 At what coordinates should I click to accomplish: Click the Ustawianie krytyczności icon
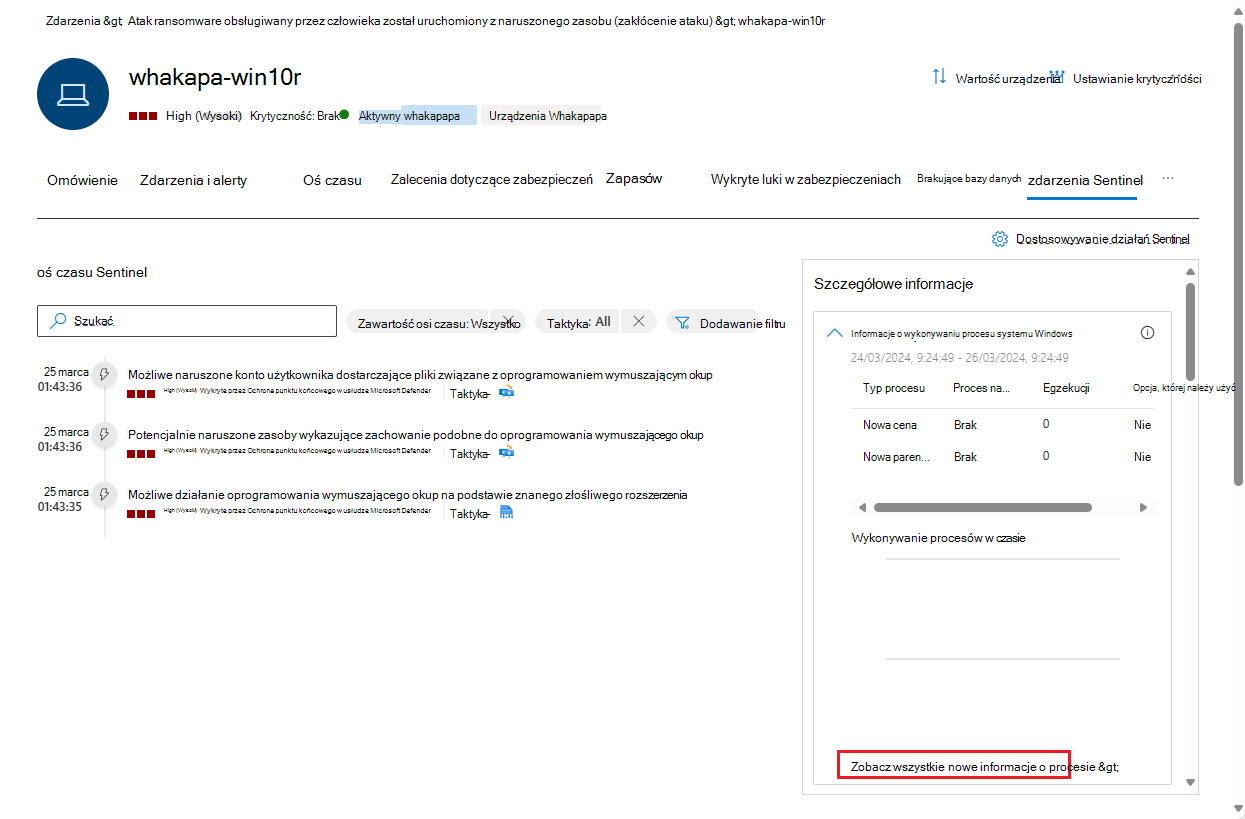coord(1056,75)
